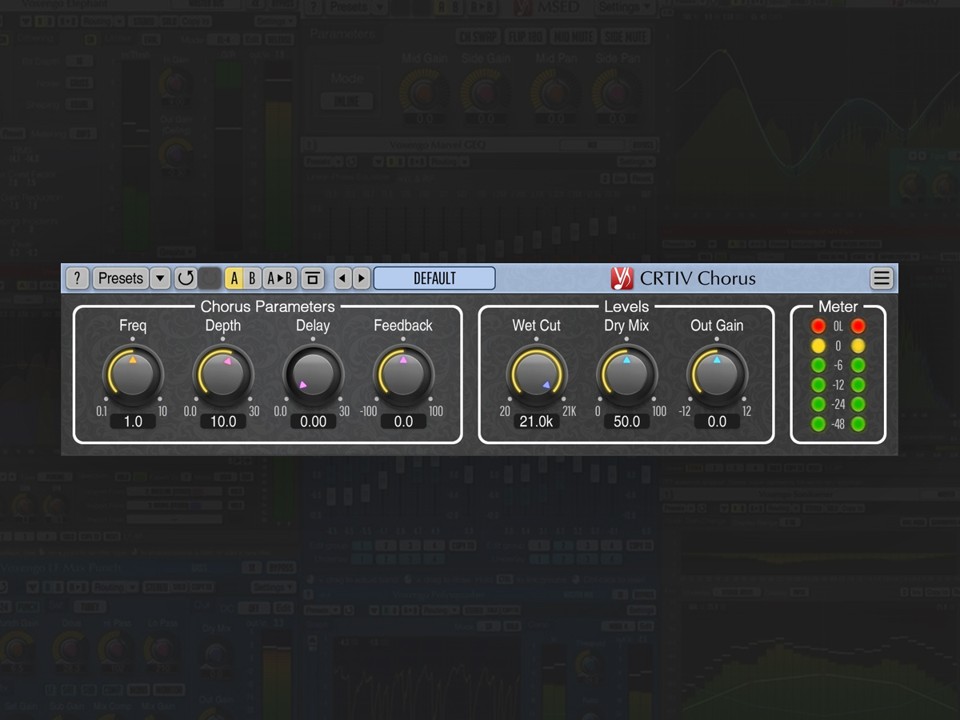Click the Voxengo red logo icon

point(621,279)
